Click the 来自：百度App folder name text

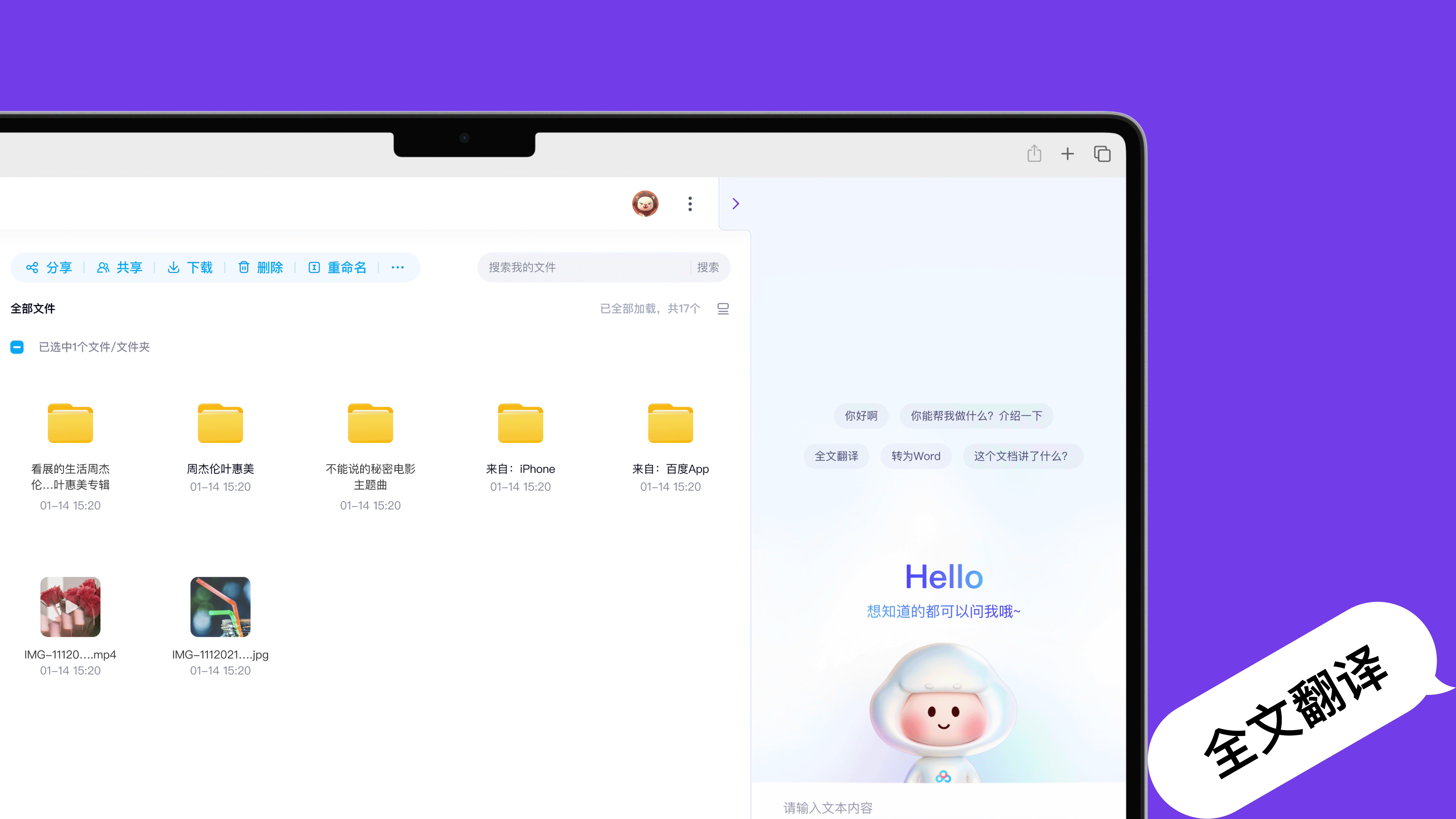(670, 469)
